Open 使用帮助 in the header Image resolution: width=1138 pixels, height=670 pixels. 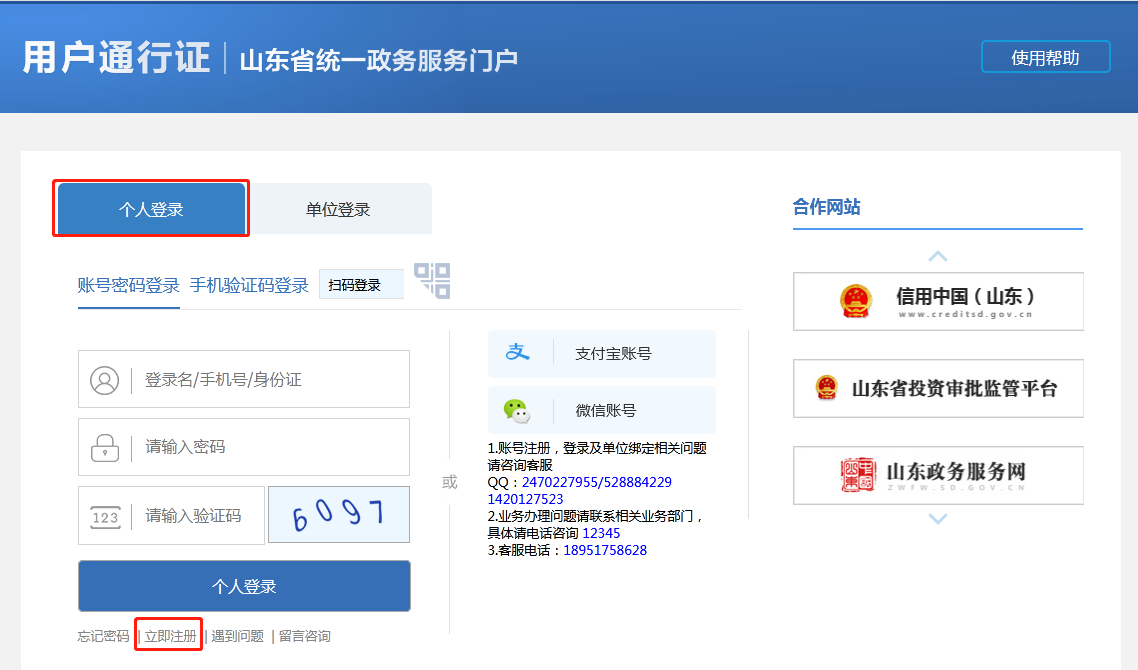[1045, 58]
